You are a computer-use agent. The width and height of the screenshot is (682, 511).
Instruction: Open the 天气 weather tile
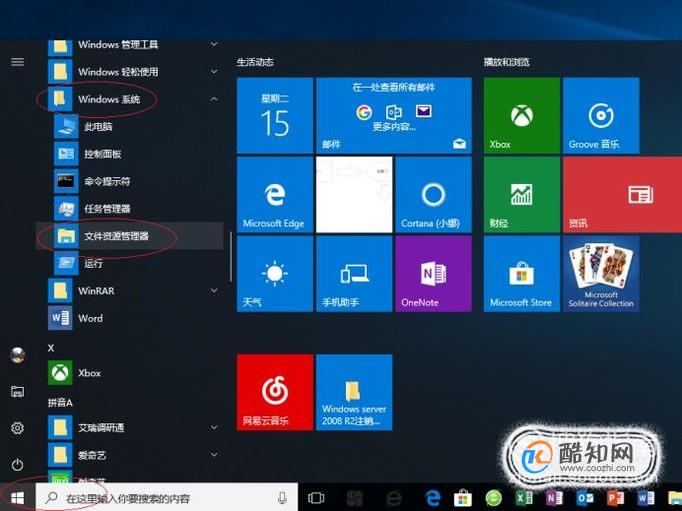[274, 274]
